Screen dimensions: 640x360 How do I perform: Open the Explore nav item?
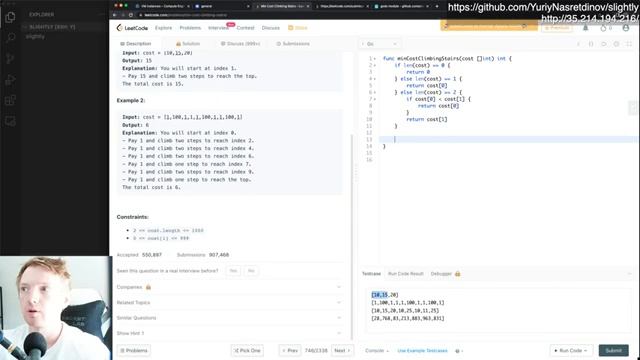163,28
